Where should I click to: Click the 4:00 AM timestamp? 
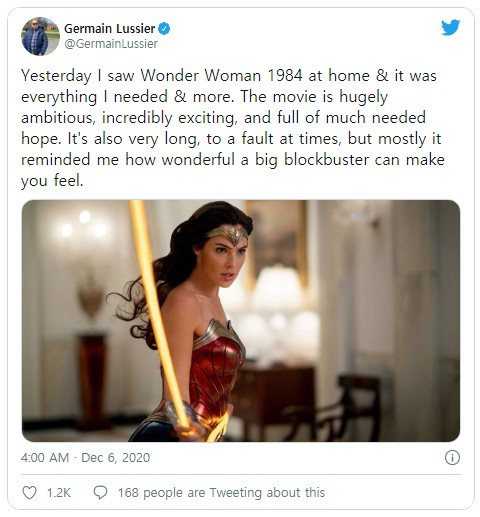(x=45, y=458)
